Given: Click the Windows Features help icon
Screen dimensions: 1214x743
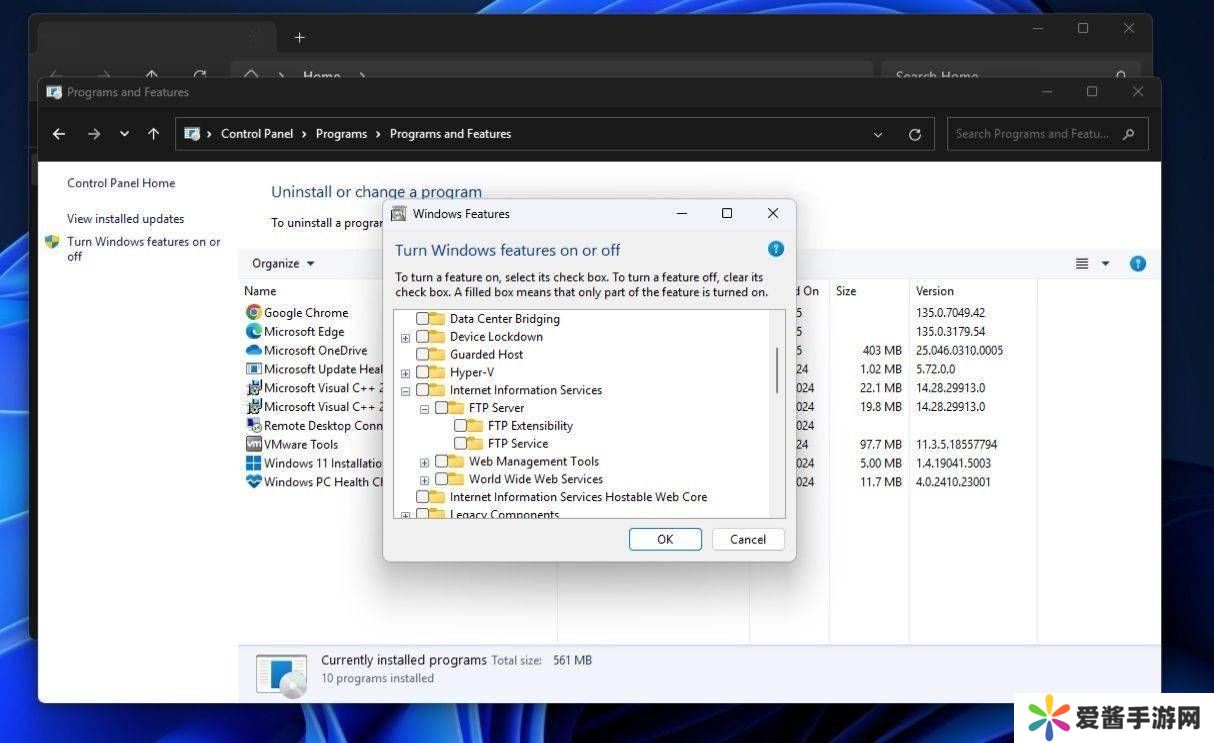Looking at the screenshot, I should click(775, 249).
